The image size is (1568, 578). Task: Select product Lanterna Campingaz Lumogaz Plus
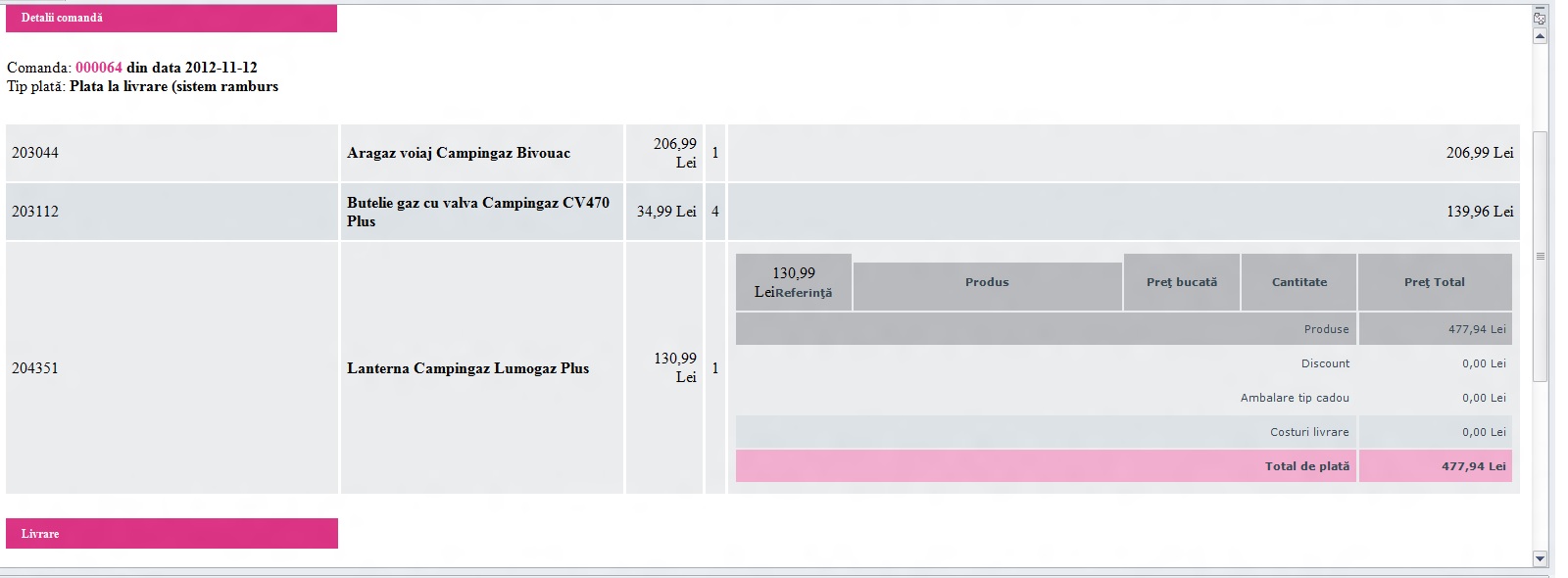[x=468, y=368]
